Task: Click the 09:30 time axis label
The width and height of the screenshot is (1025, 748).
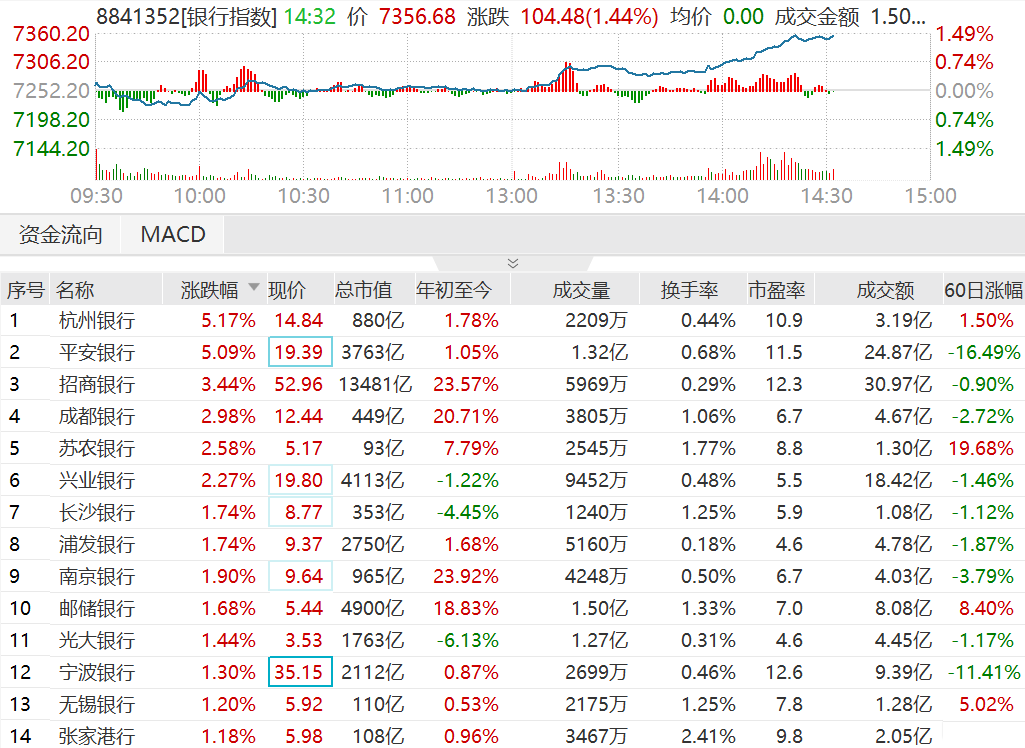Action: (x=96, y=196)
